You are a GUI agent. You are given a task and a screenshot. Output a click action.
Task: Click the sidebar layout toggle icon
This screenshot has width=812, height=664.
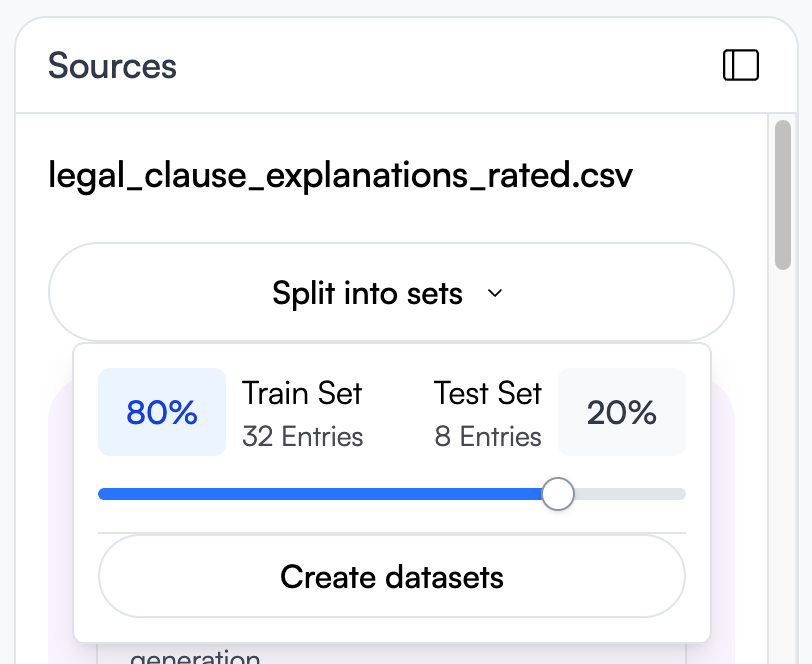point(741,64)
